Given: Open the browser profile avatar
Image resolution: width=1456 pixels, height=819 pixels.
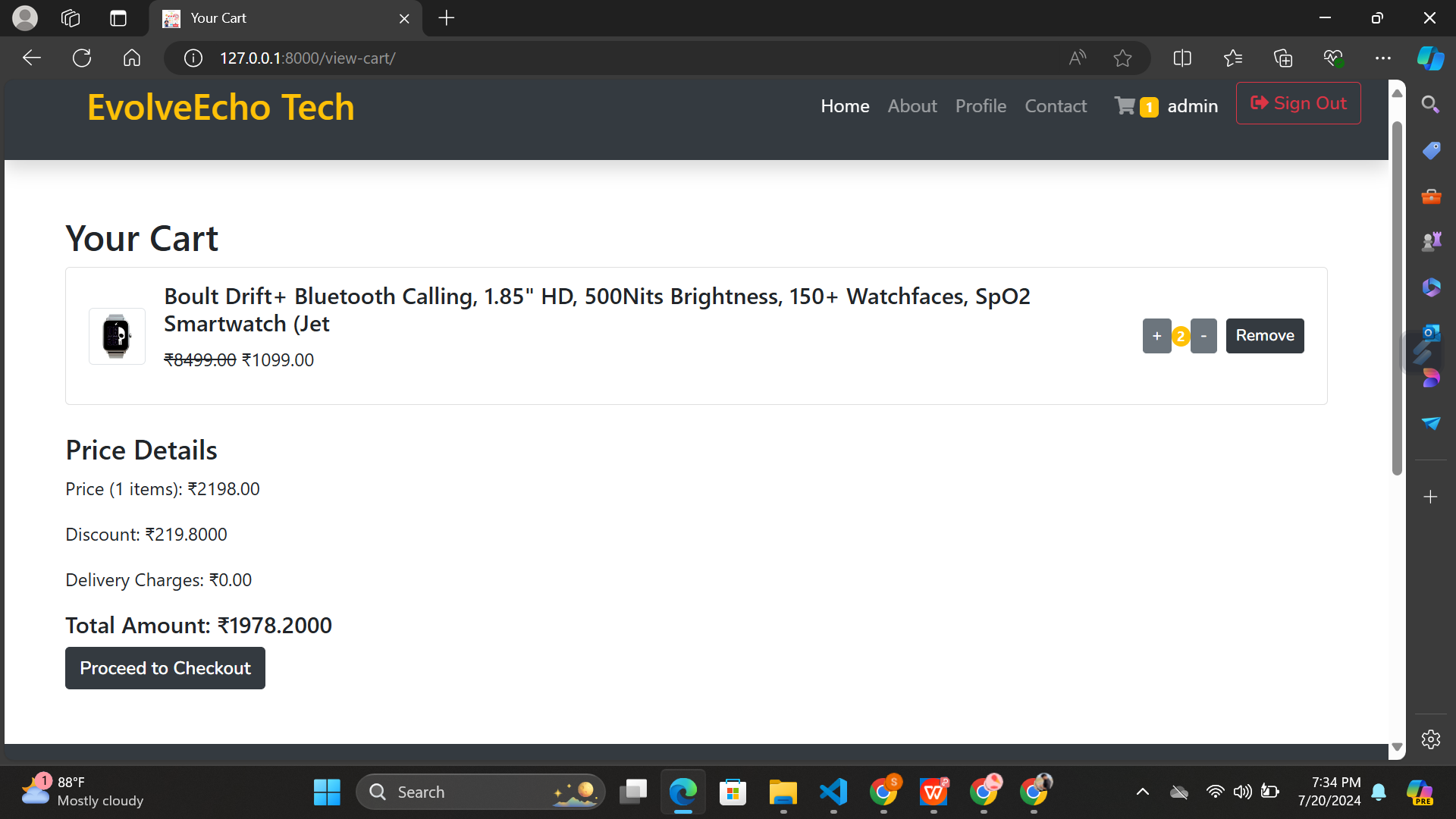Looking at the screenshot, I should click(x=25, y=18).
